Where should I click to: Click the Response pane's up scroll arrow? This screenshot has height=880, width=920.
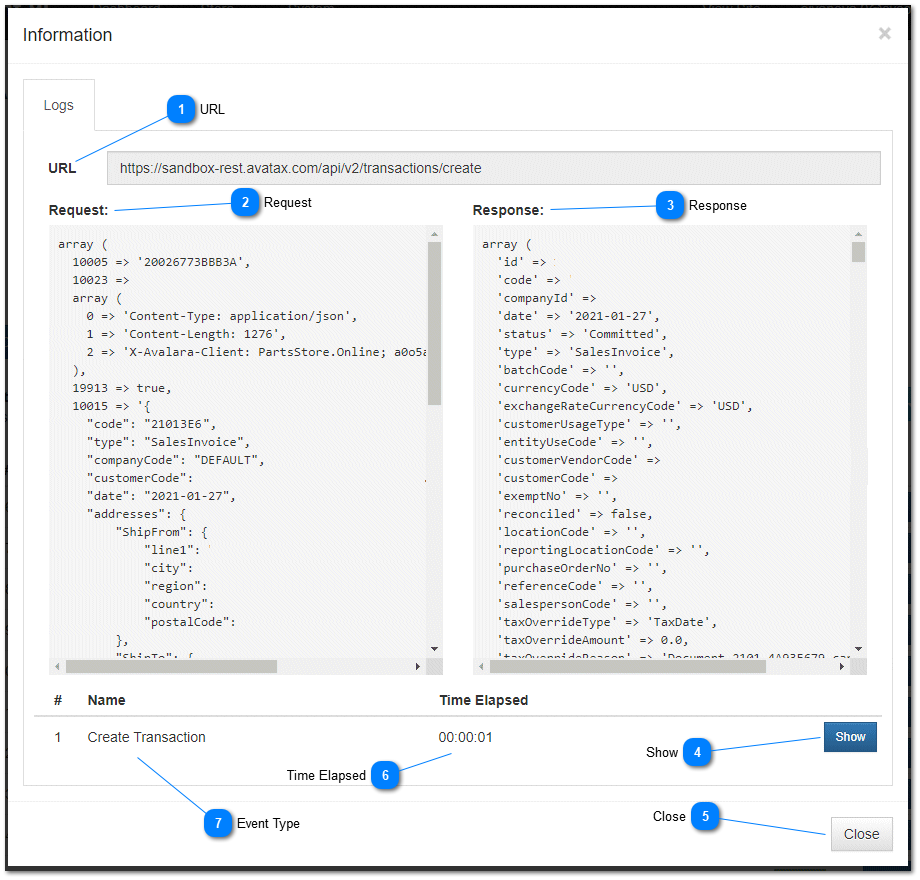click(x=858, y=234)
